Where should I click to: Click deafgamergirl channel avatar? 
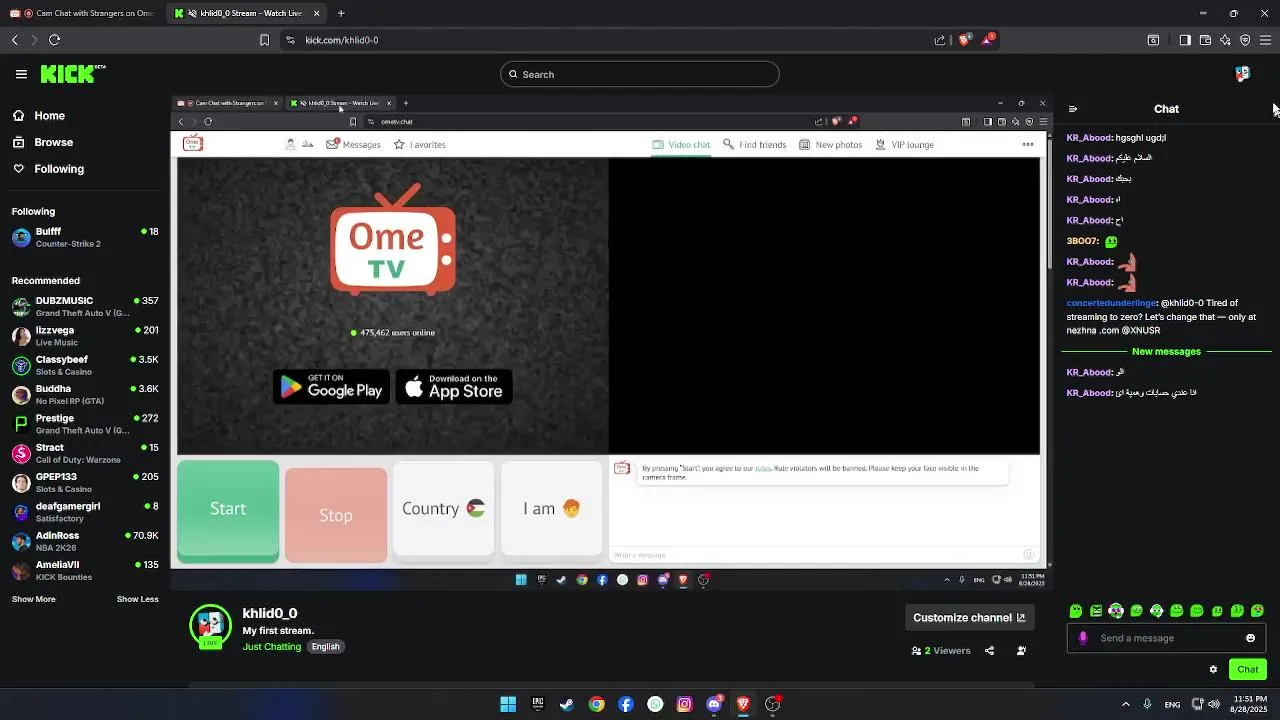click(x=21, y=512)
